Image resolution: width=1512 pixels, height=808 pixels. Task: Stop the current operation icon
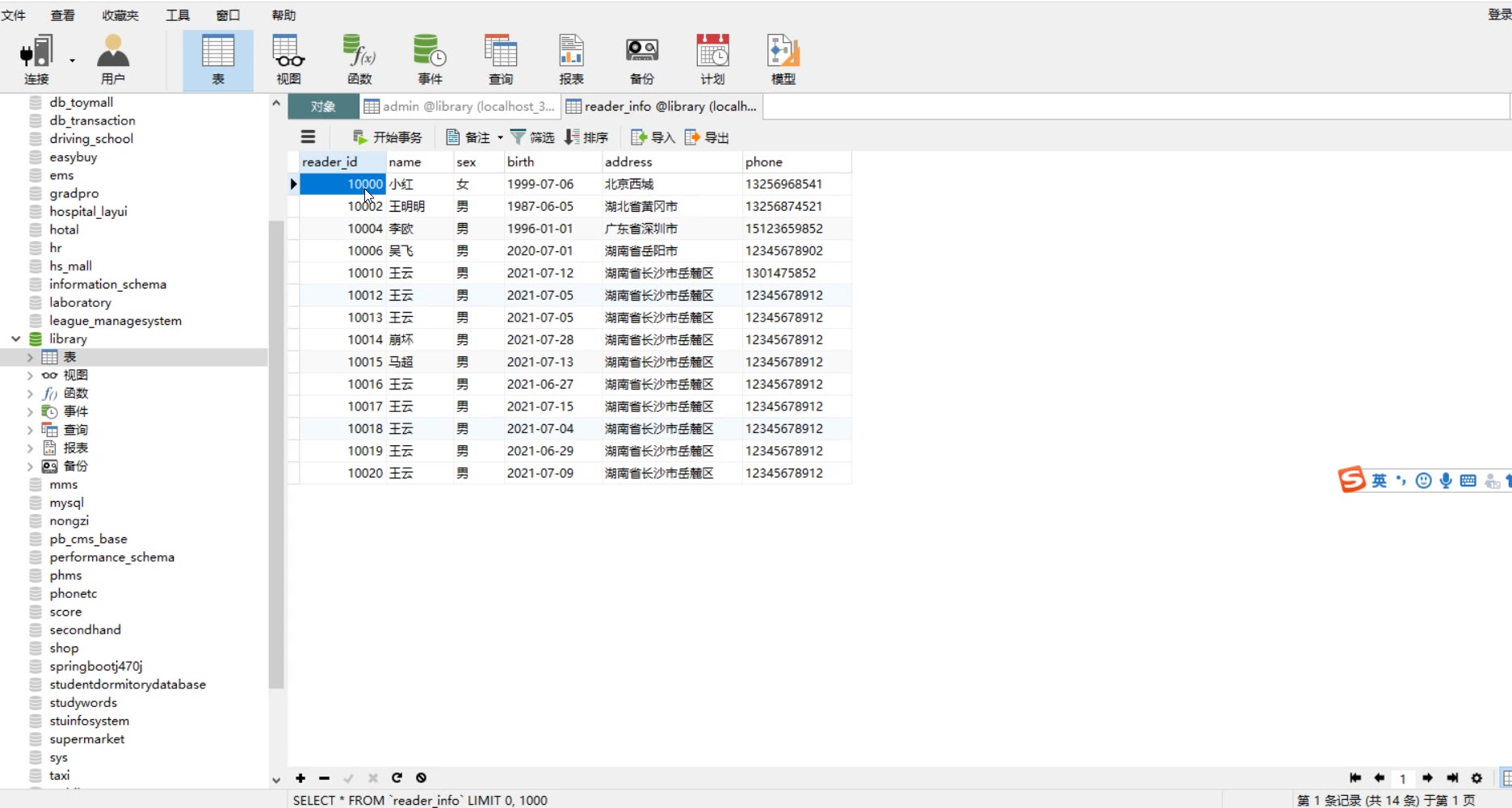point(421,778)
